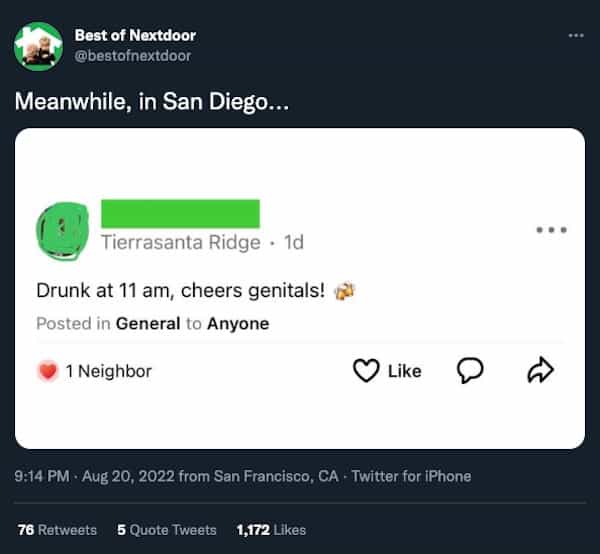Click the comment speech bubble icon
This screenshot has height=554, width=600.
[470, 371]
